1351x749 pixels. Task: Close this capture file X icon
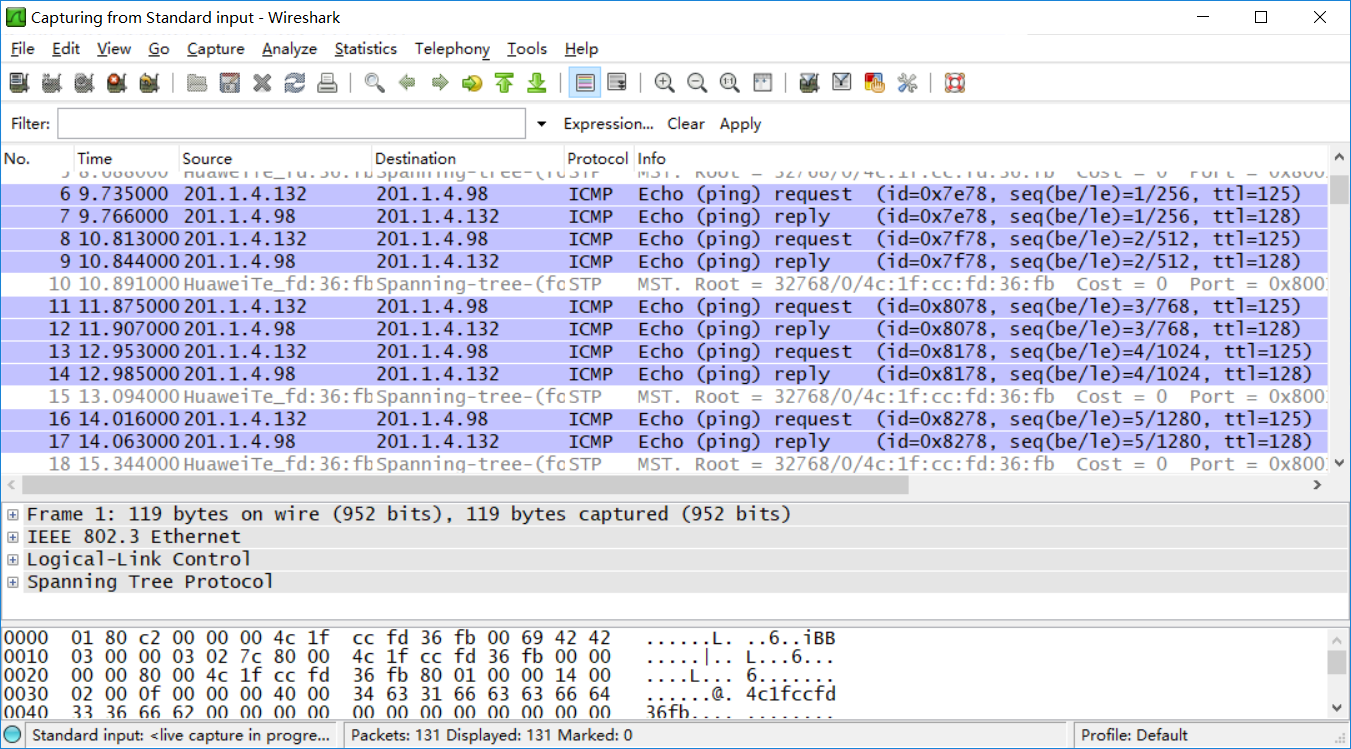[x=262, y=83]
